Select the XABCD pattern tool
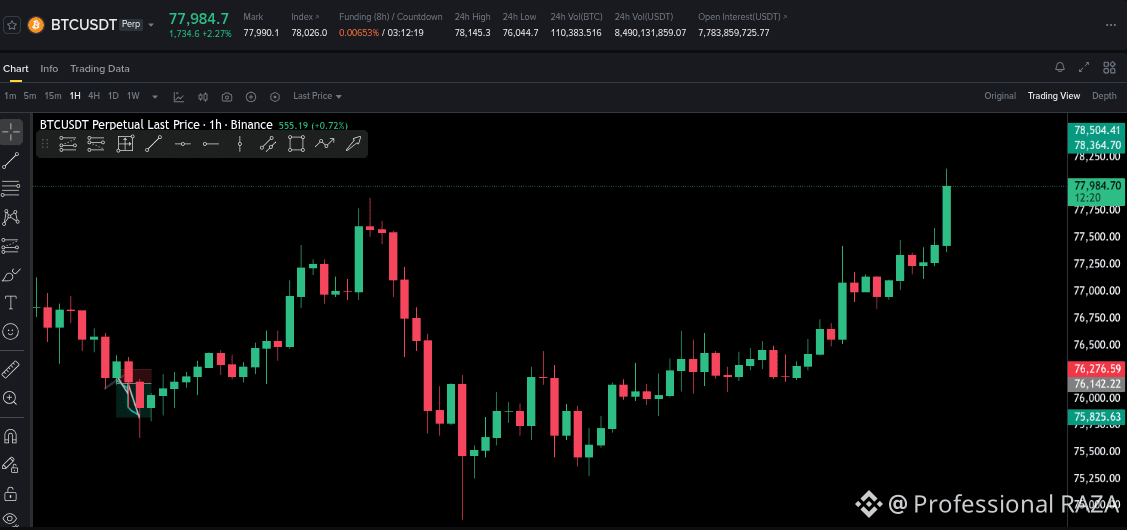This screenshot has width=1127, height=530. pyautogui.click(x=11, y=216)
